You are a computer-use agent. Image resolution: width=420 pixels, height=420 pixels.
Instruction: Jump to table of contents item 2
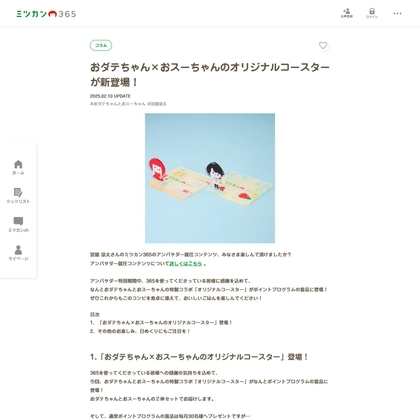coord(140,331)
